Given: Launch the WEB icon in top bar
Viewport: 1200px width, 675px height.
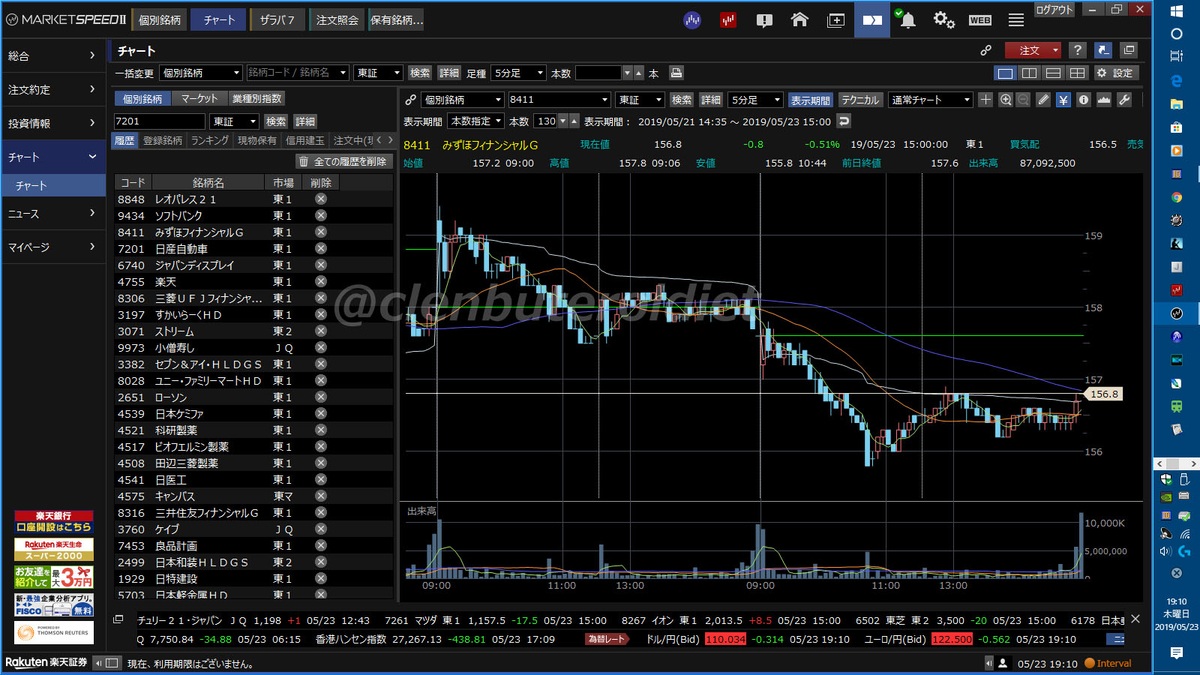Looking at the screenshot, I should pos(980,19).
